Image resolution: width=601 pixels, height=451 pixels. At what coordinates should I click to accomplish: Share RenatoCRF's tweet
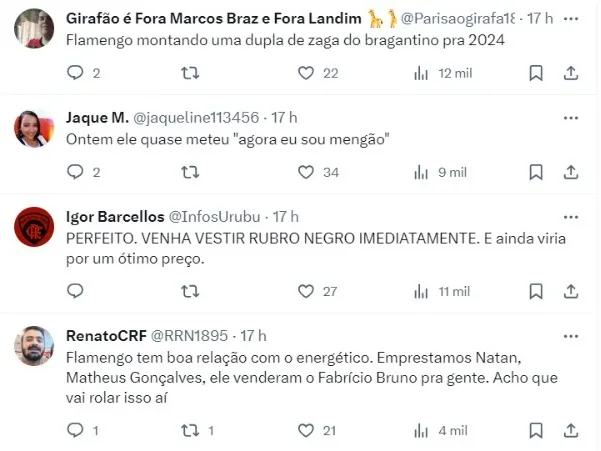coord(570,430)
